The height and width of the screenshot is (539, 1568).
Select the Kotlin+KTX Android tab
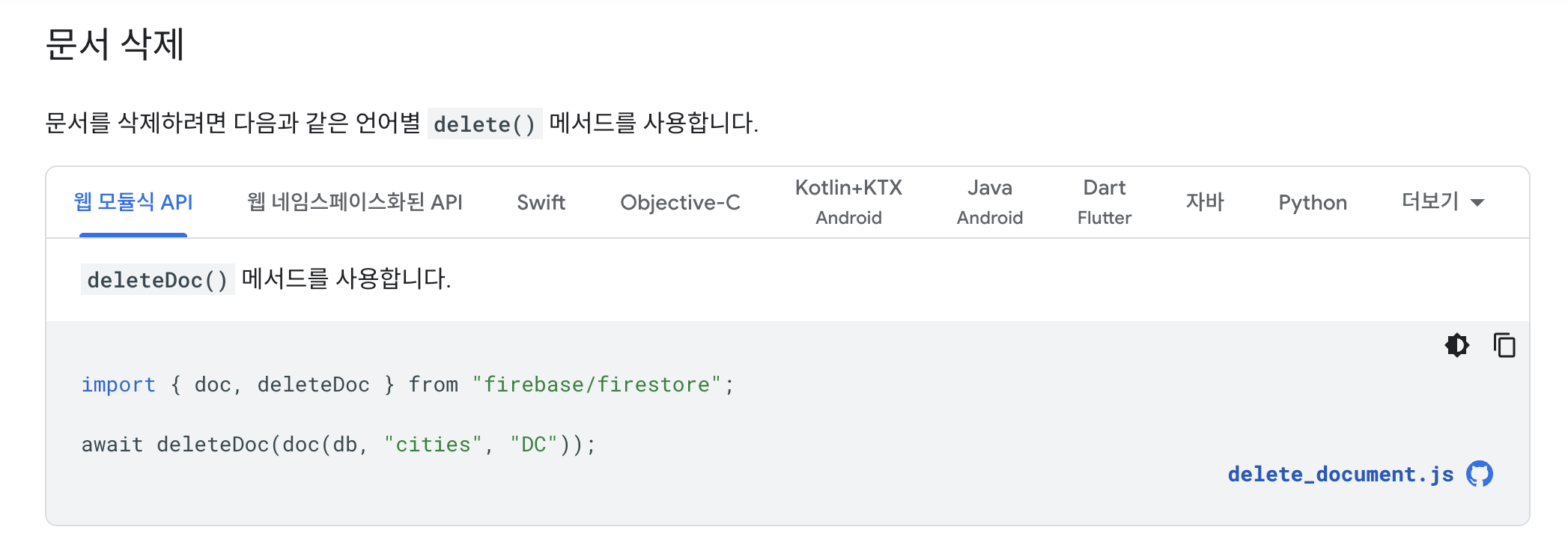pos(848,202)
